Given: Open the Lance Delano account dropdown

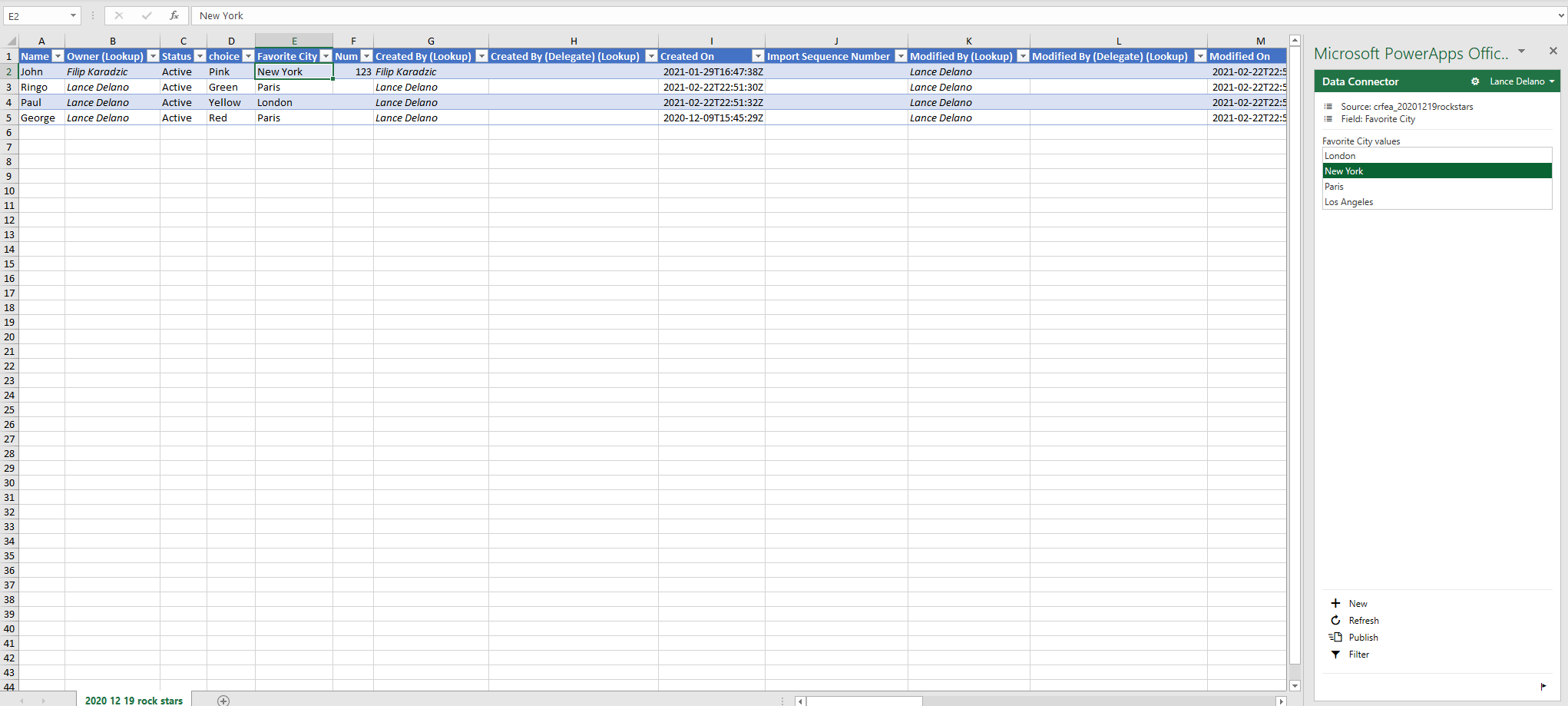Looking at the screenshot, I should click(x=1521, y=81).
